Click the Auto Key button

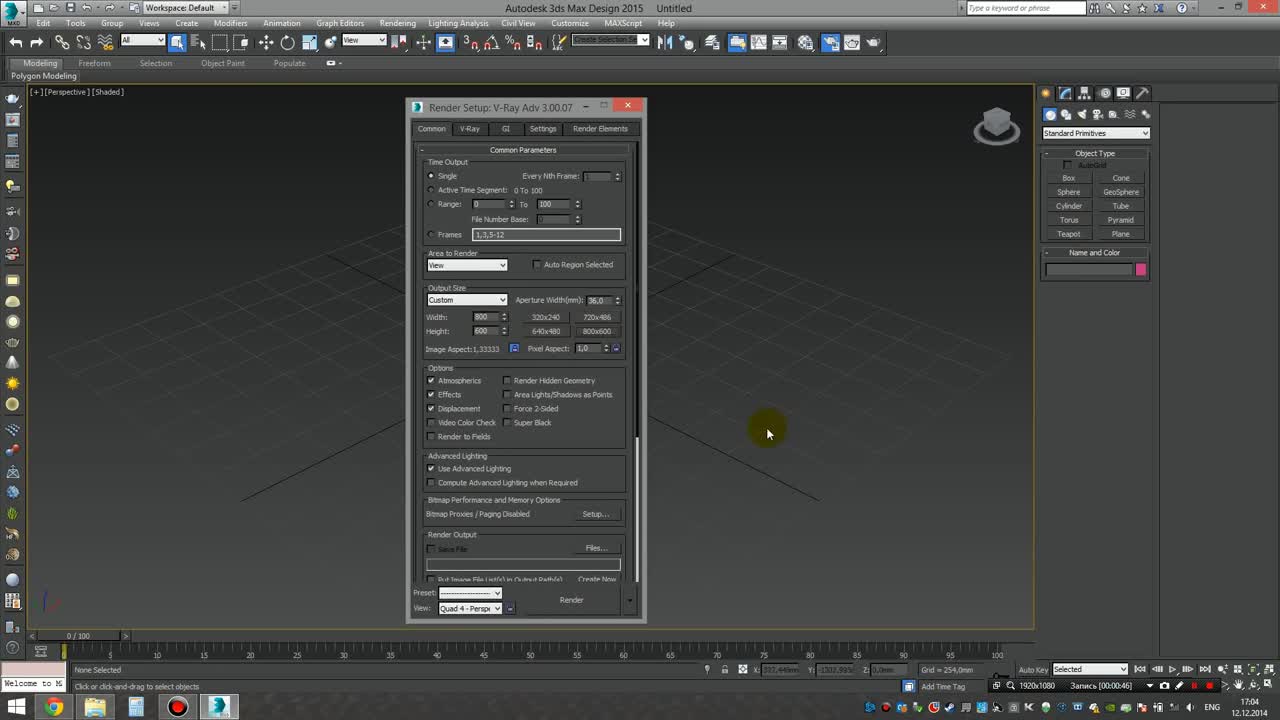pyautogui.click(x=1033, y=669)
